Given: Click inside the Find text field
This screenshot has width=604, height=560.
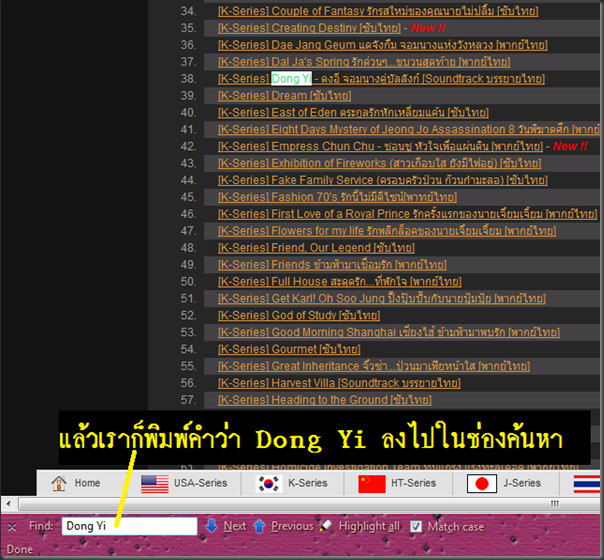Looking at the screenshot, I should coord(129,526).
